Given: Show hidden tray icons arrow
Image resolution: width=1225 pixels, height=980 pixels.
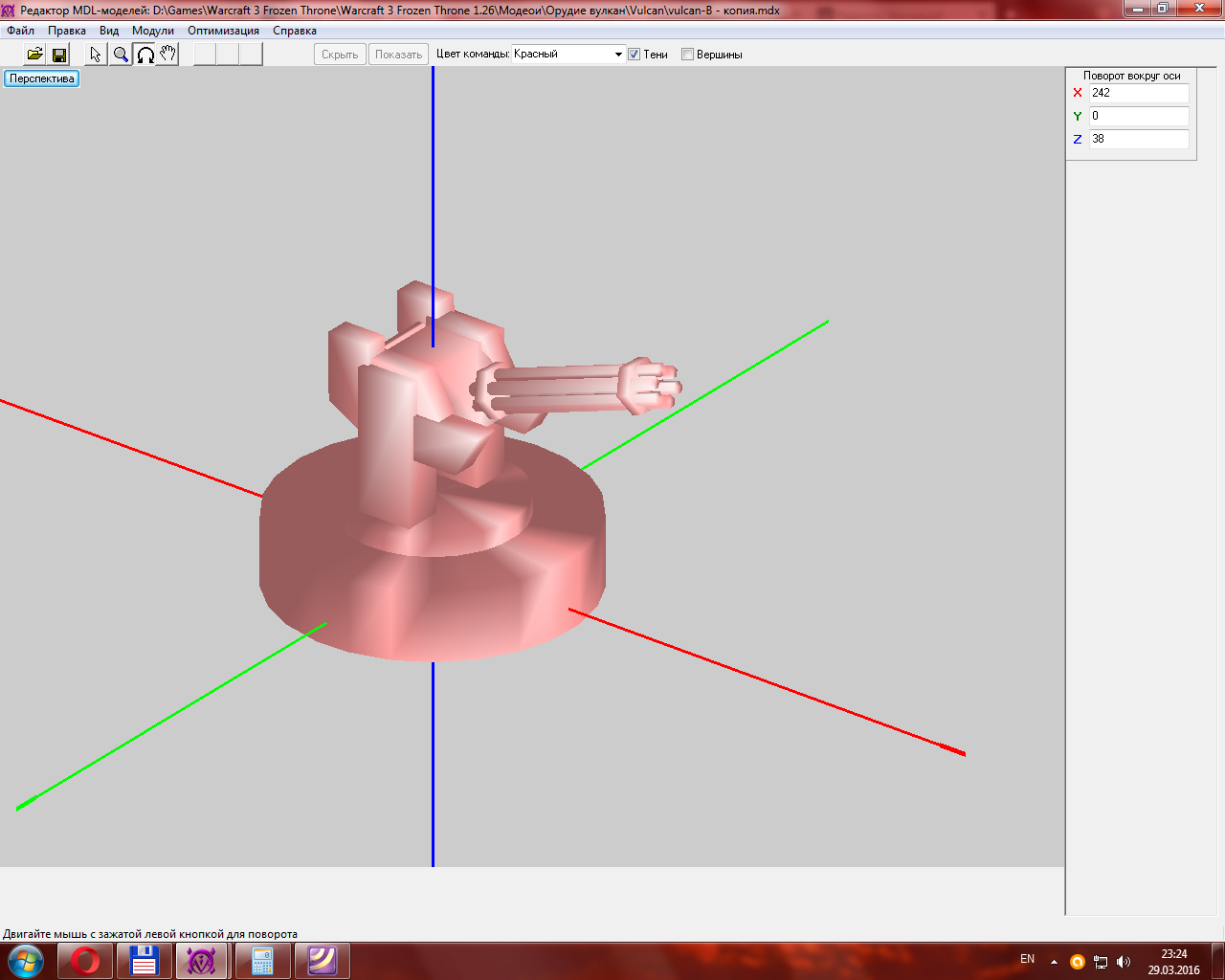Looking at the screenshot, I should tap(1054, 962).
